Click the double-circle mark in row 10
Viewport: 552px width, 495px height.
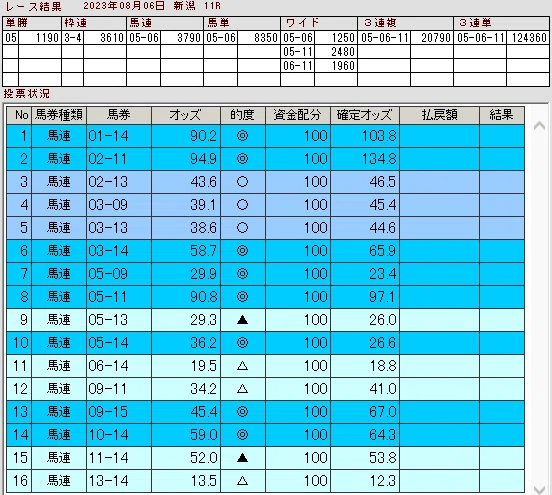pyautogui.click(x=243, y=343)
